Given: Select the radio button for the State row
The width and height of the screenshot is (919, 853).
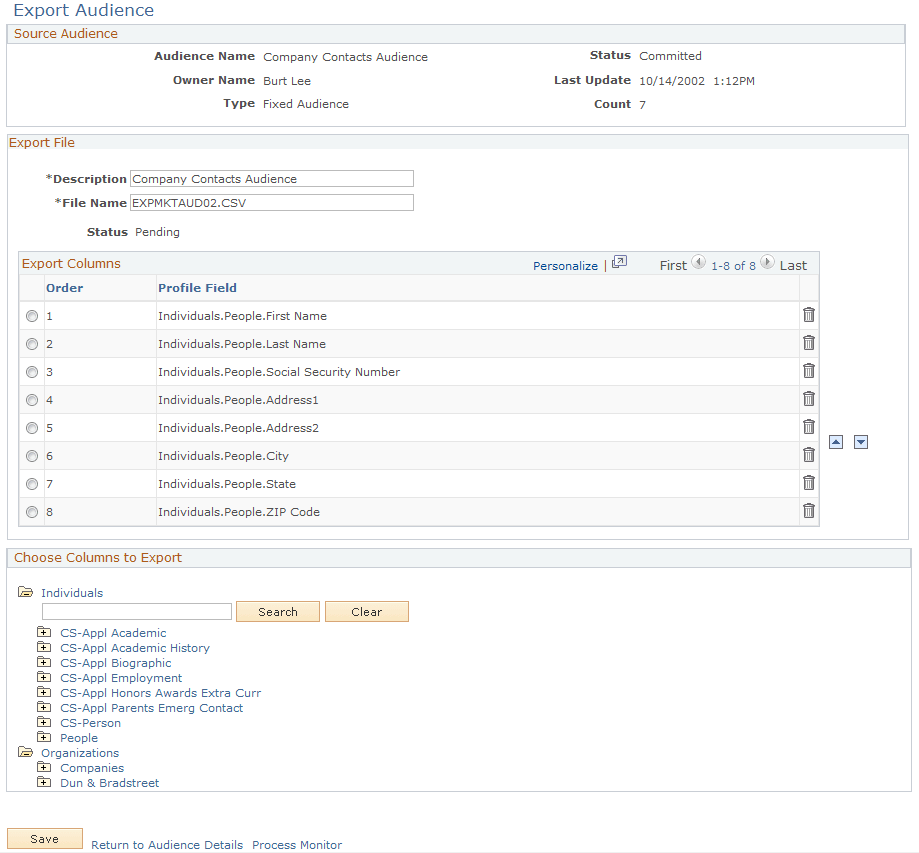Looking at the screenshot, I should pos(31,483).
